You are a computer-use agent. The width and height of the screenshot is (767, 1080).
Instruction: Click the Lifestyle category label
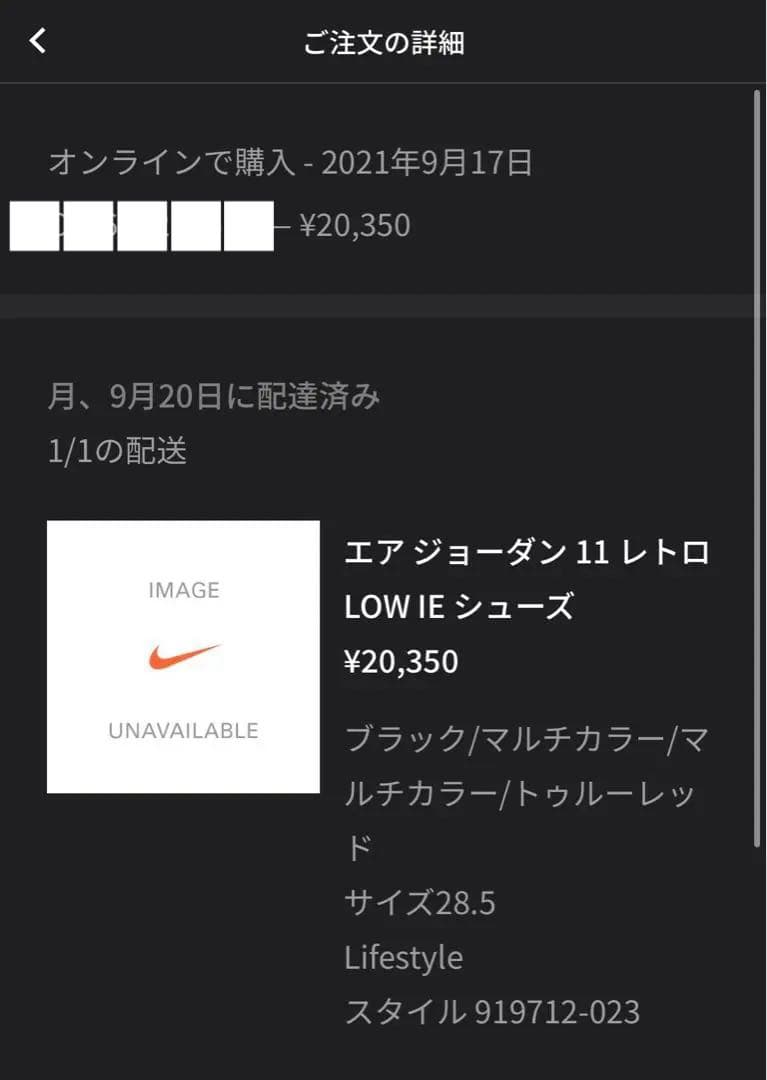(x=403, y=958)
